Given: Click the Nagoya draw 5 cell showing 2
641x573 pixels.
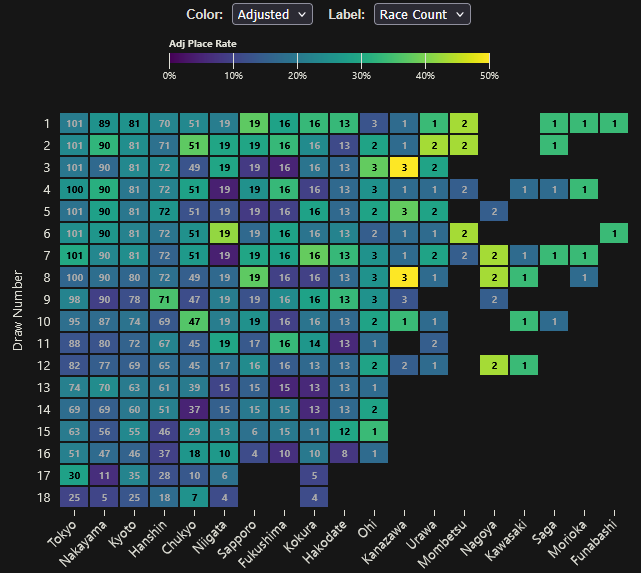Looking at the screenshot, I should pyautogui.click(x=494, y=211).
